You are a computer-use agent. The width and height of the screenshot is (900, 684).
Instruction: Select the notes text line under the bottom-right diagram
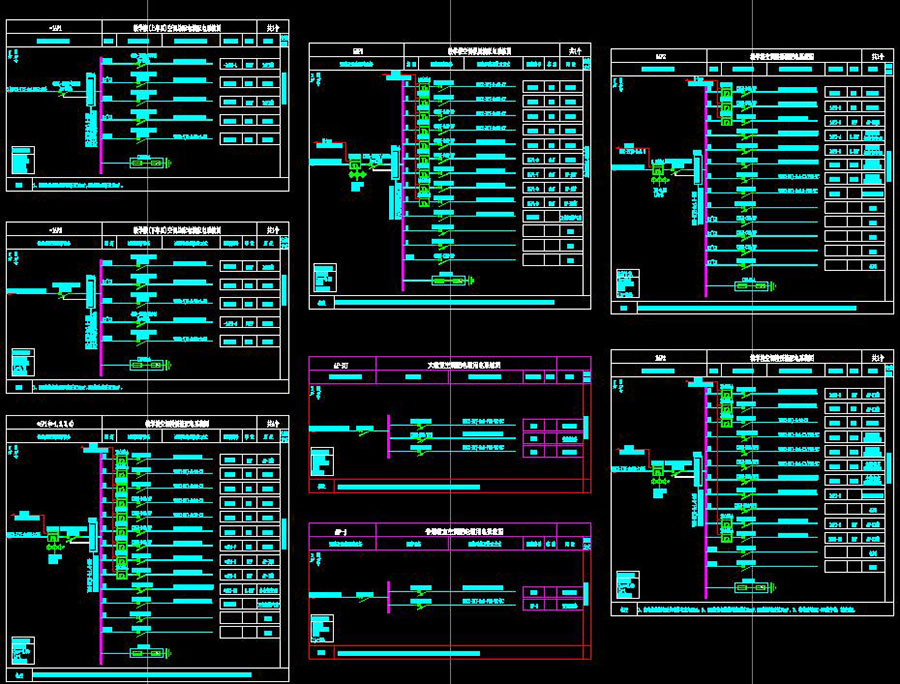pyautogui.click(x=746, y=609)
